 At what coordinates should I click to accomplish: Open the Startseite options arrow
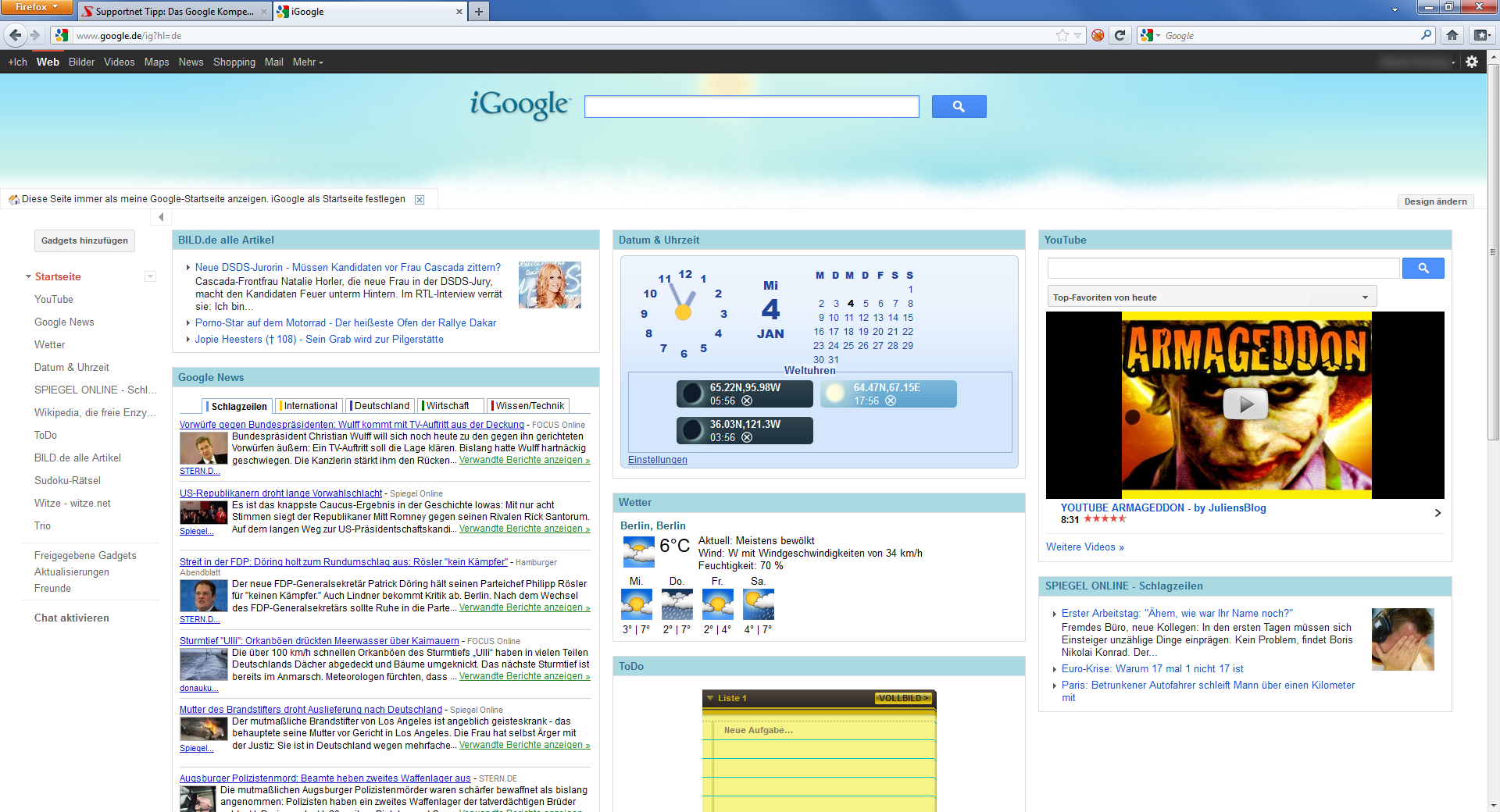[x=148, y=276]
